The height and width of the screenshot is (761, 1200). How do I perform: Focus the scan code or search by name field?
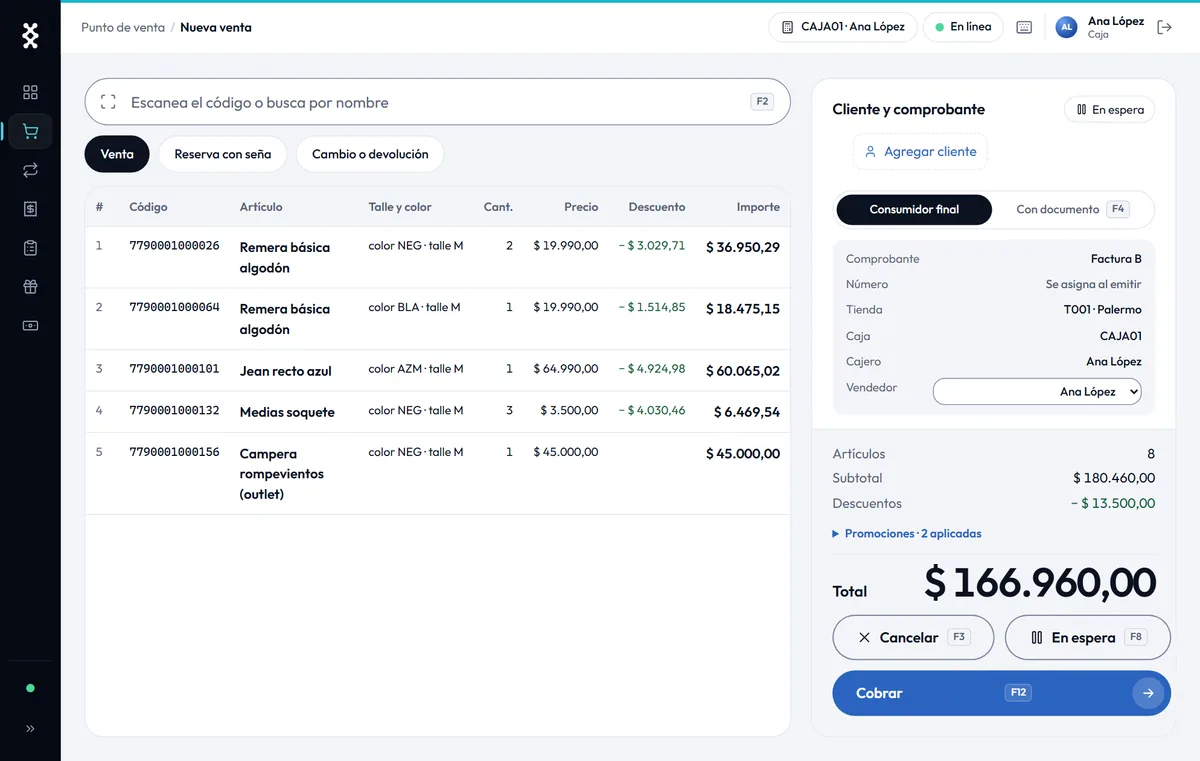click(438, 102)
